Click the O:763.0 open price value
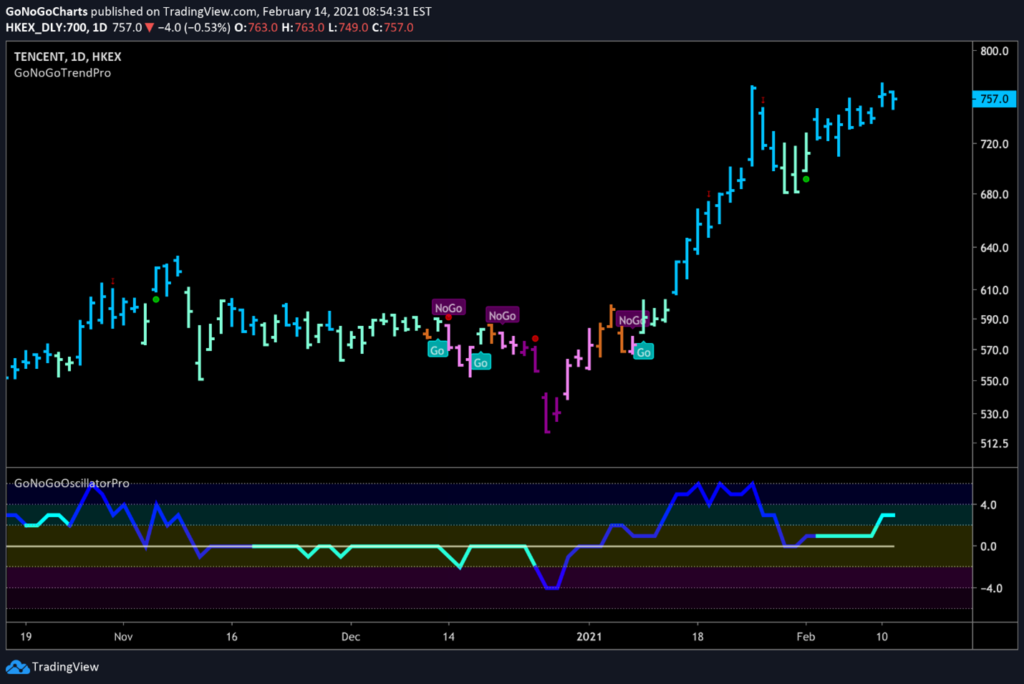The height and width of the screenshot is (684, 1024). [256, 27]
